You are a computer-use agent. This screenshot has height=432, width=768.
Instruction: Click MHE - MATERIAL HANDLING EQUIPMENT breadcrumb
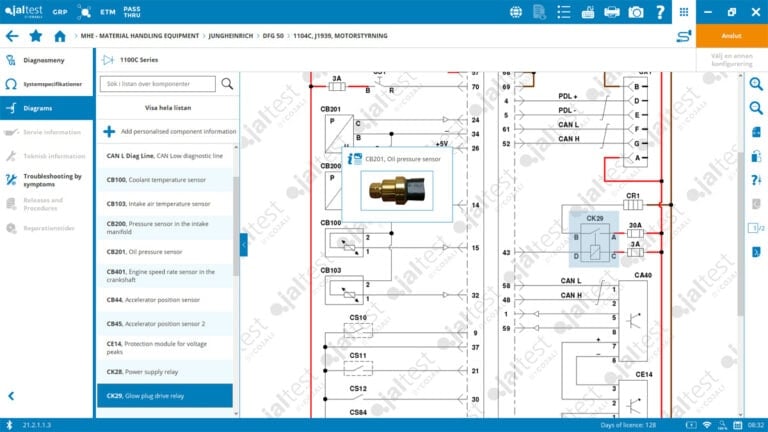point(140,36)
